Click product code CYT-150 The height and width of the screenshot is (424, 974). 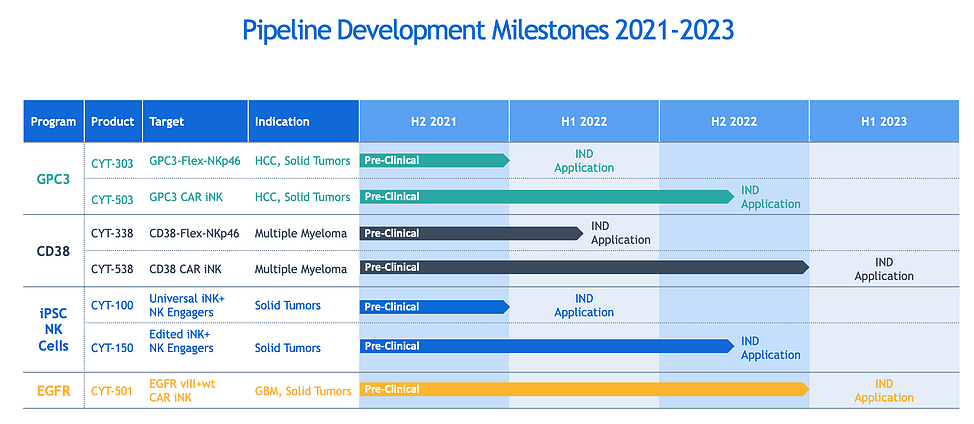click(112, 348)
